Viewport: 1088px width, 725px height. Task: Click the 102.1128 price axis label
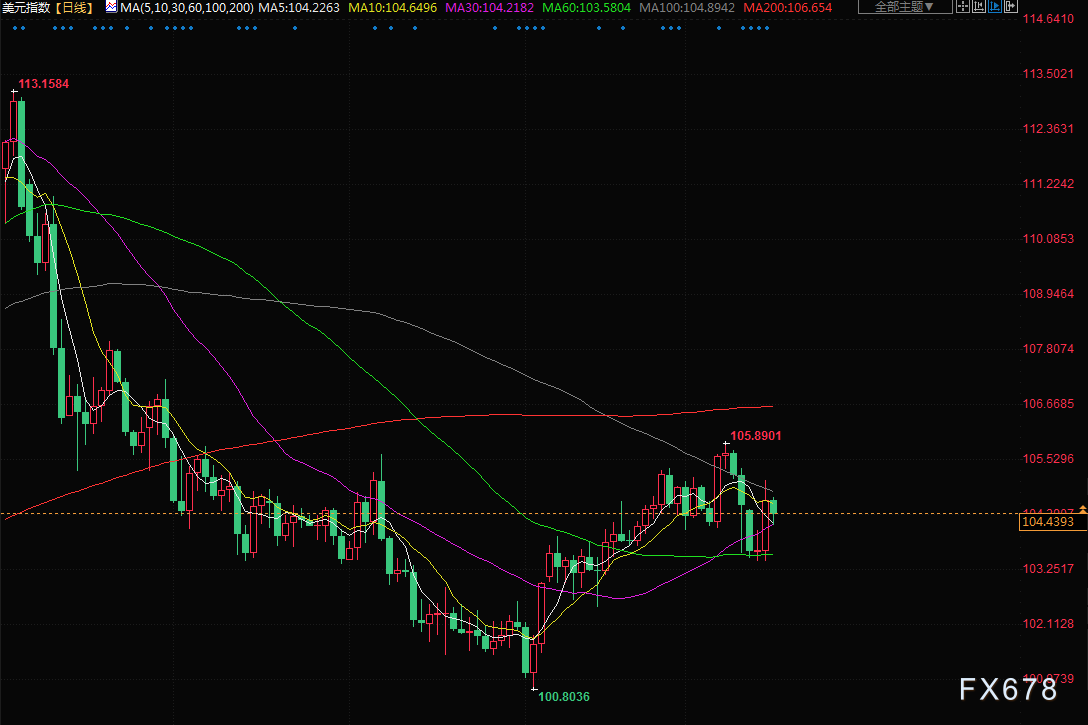click(1048, 624)
